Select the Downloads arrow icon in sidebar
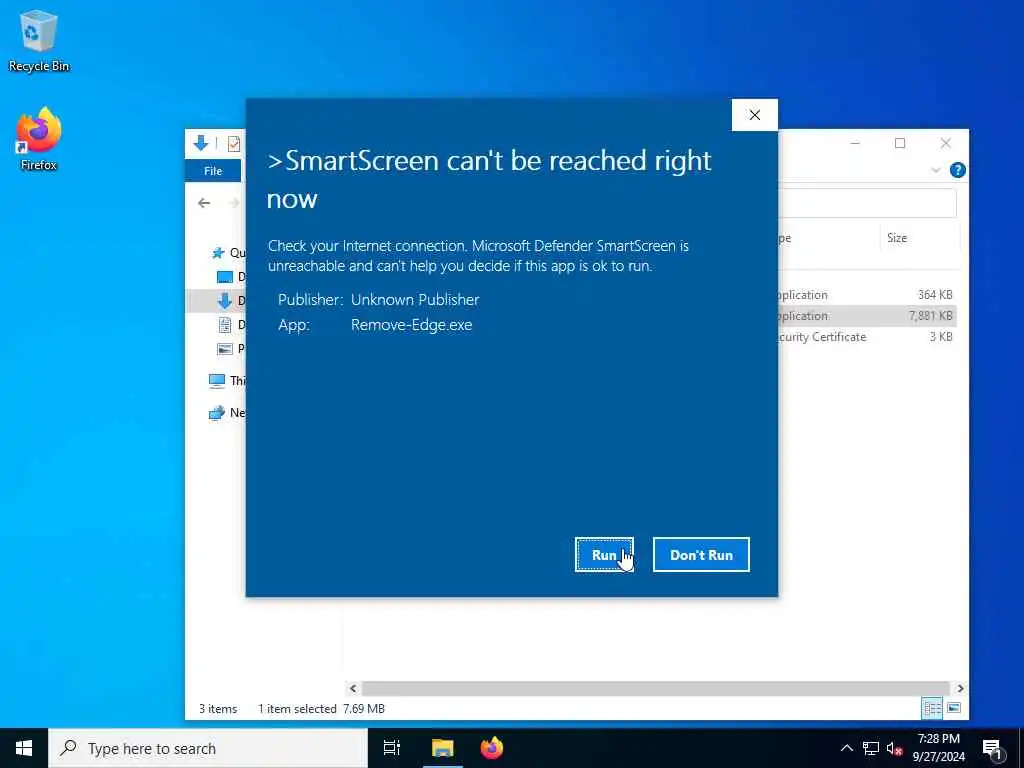This screenshot has height=768, width=1024. point(224,301)
